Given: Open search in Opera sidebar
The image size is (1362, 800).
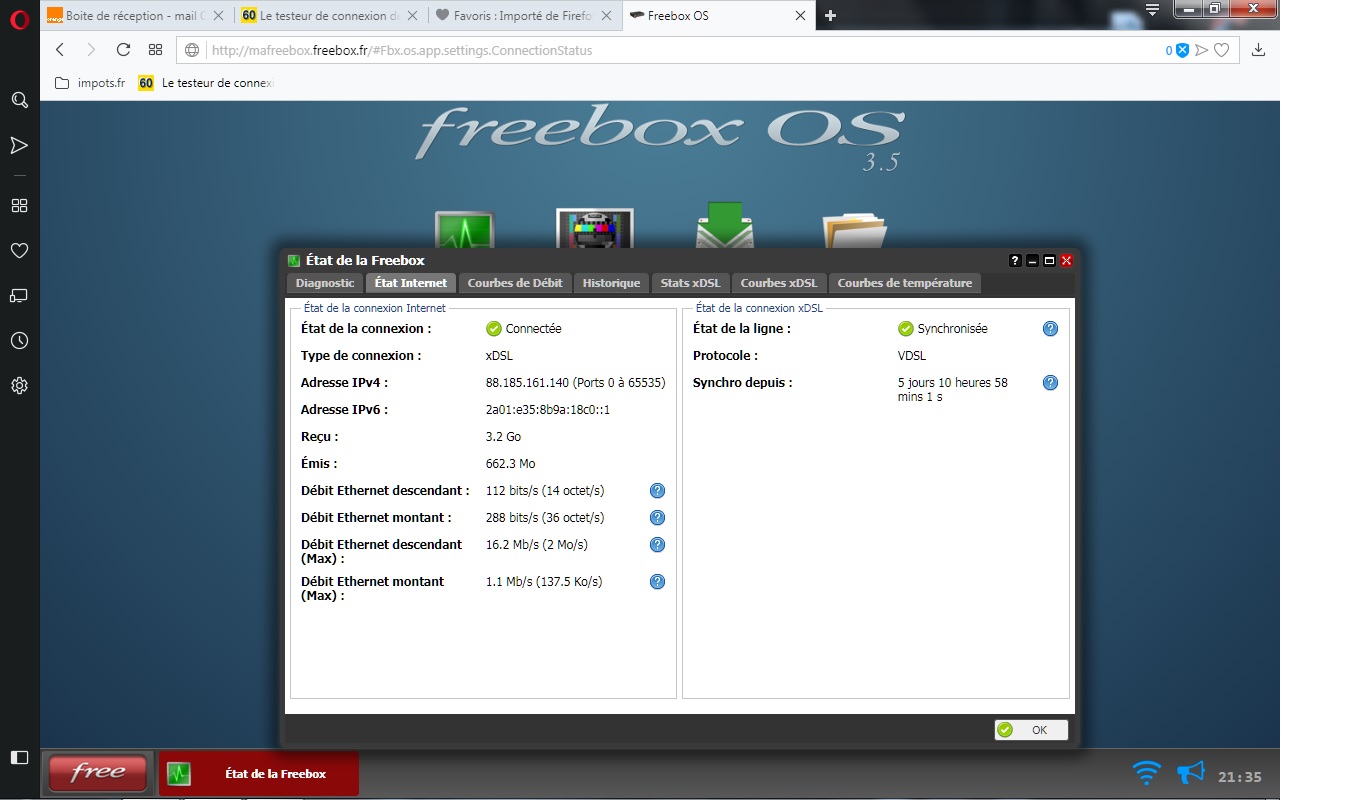Looking at the screenshot, I should [19, 100].
